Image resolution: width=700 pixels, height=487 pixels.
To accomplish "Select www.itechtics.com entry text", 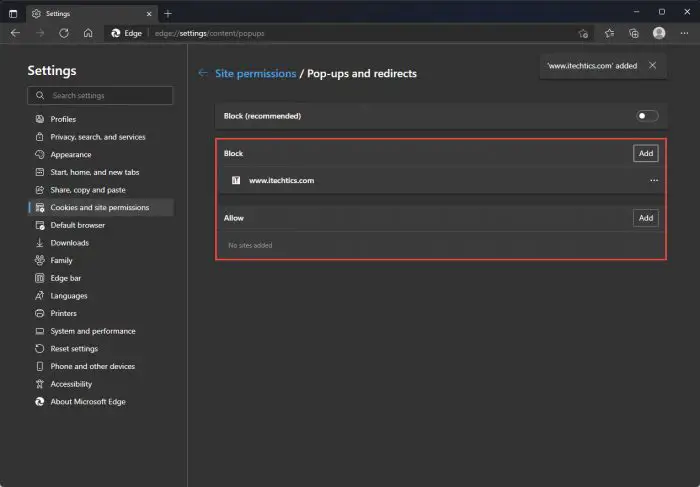I will [x=281, y=180].
